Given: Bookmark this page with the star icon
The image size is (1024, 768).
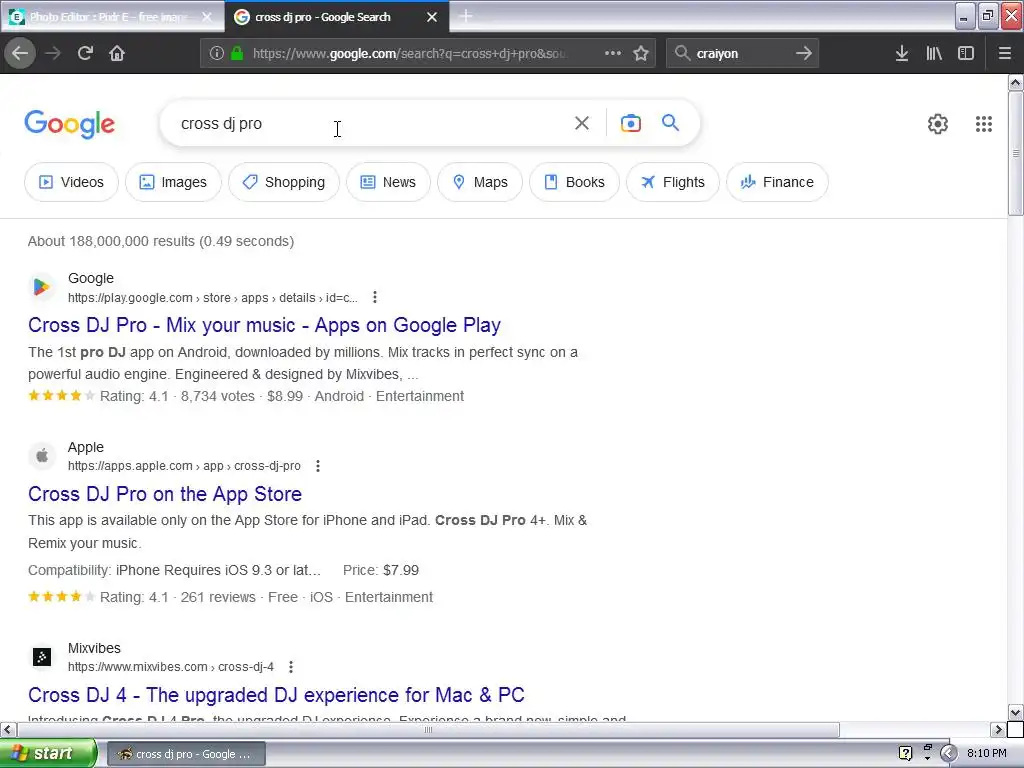Looking at the screenshot, I should pyautogui.click(x=641, y=53).
